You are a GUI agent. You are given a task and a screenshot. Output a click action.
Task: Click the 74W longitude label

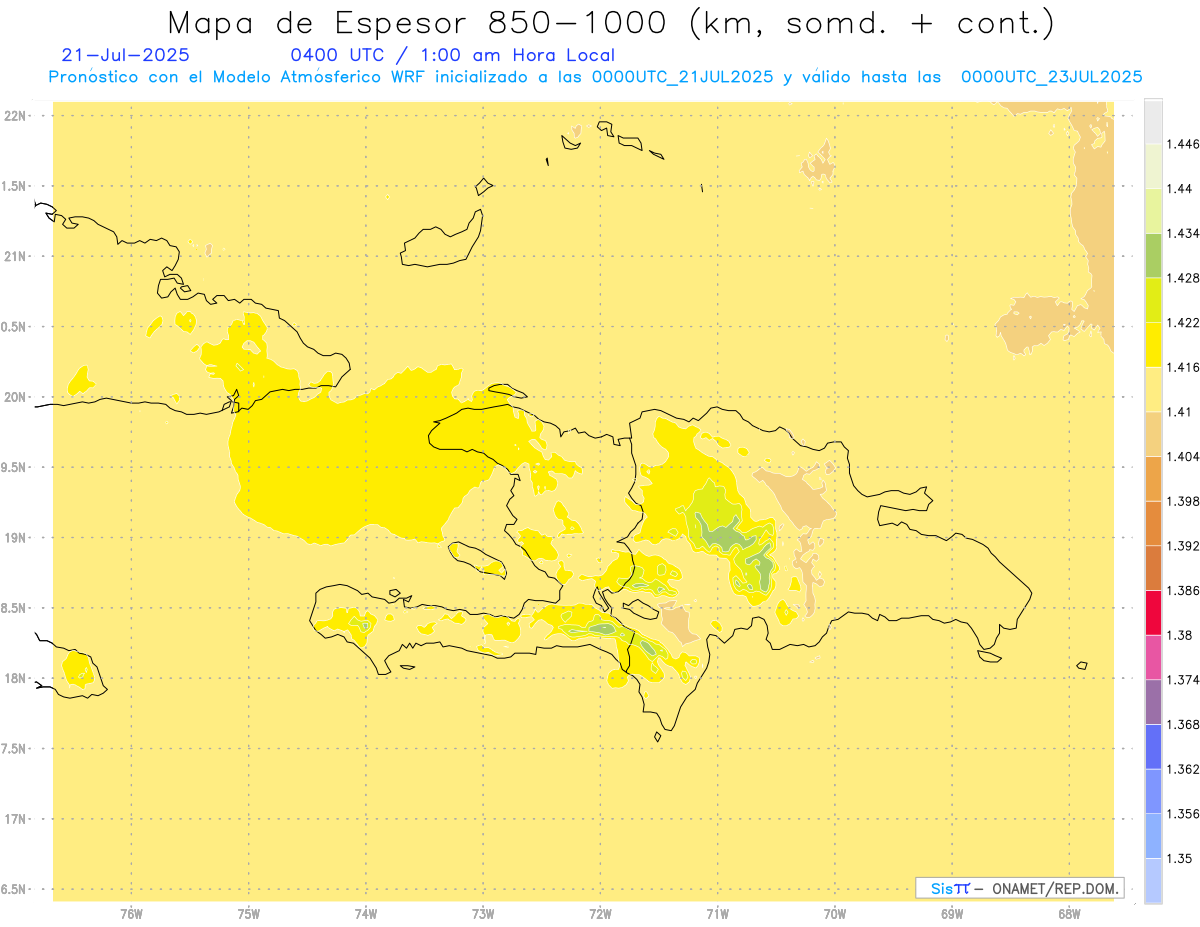pos(366,914)
